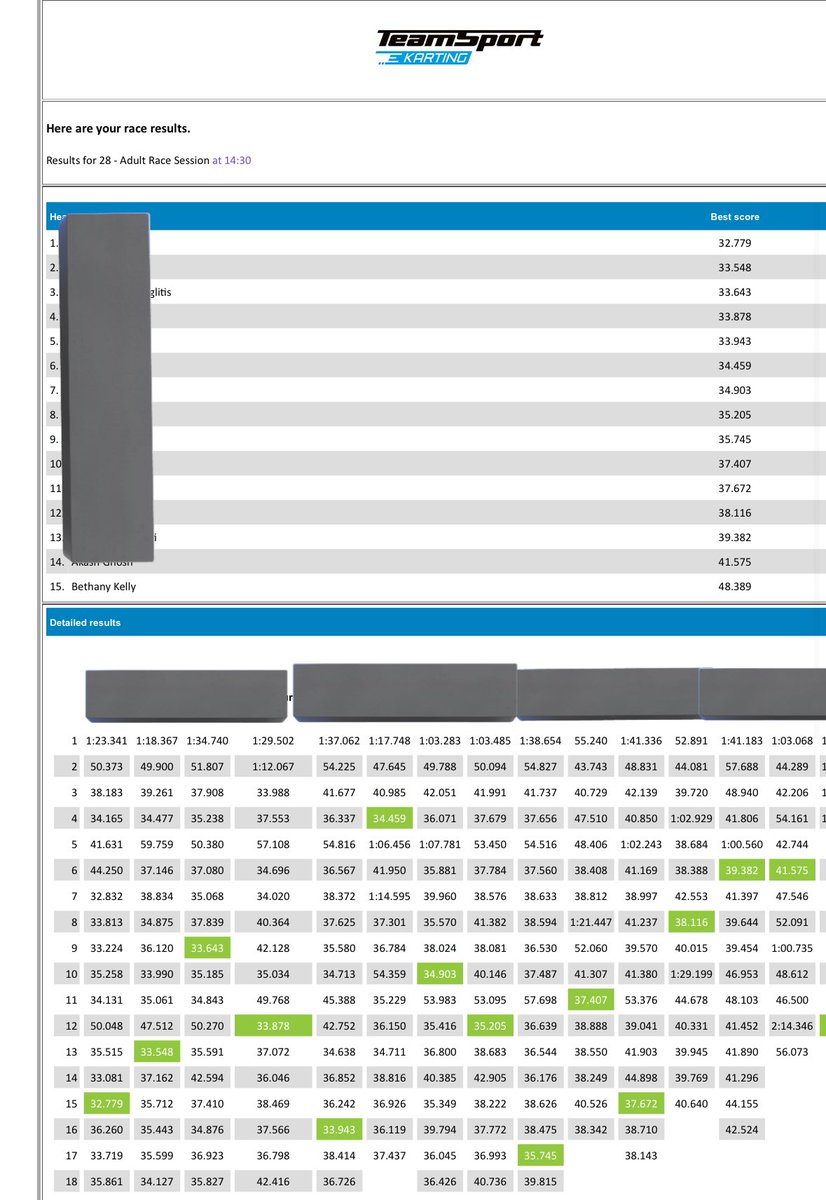Open the 'at 14:30' session time link
This screenshot has width=826, height=1200.
231,160
